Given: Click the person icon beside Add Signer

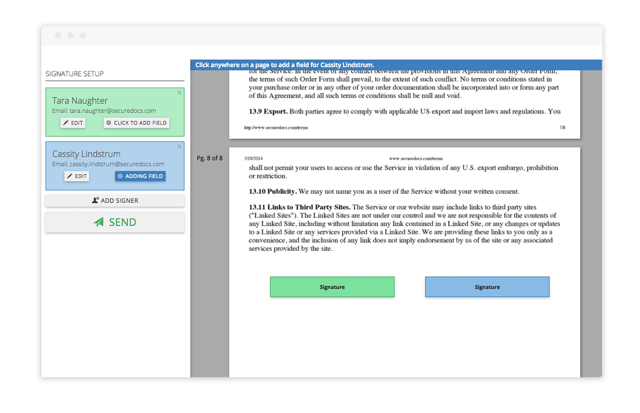Looking at the screenshot, I should point(95,200).
